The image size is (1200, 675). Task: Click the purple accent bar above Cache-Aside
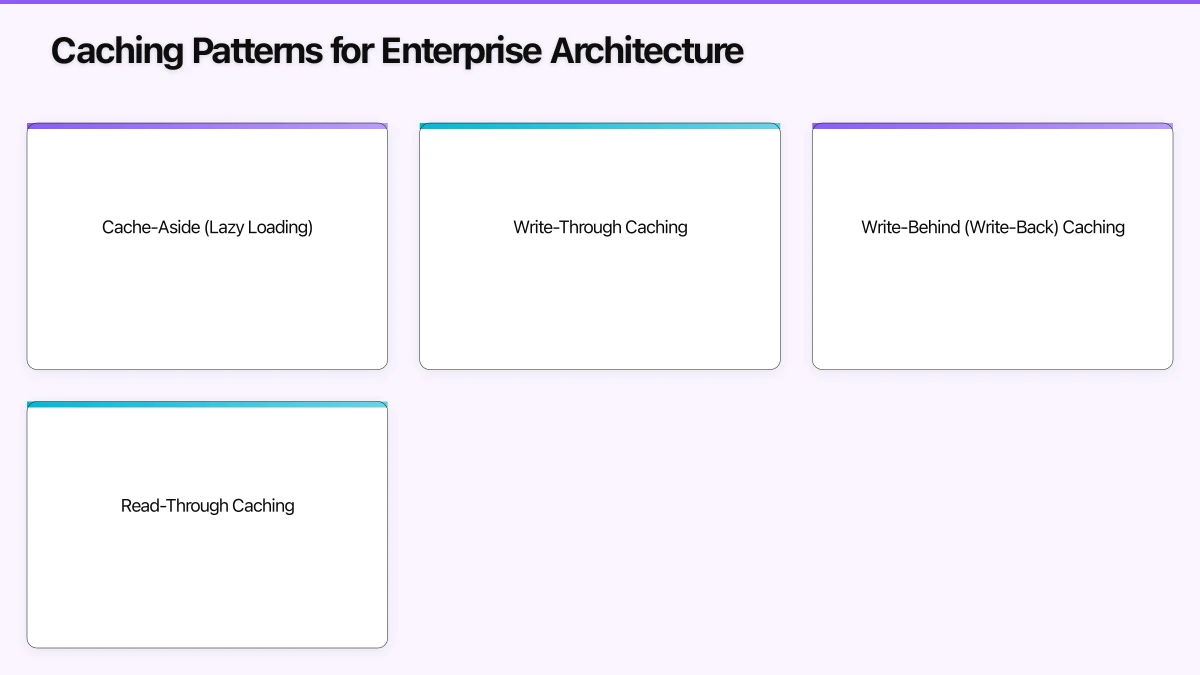(x=207, y=125)
